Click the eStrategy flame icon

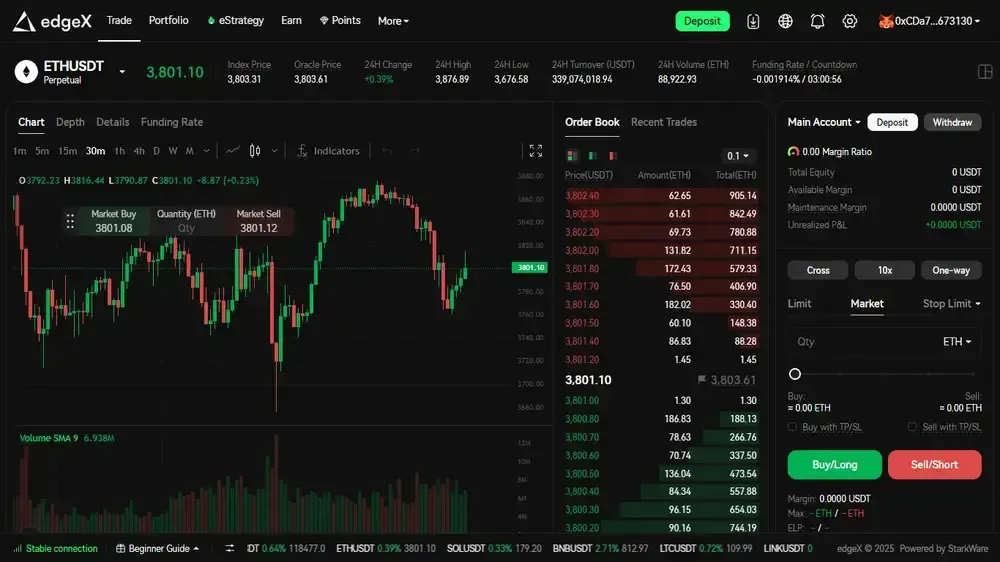211,20
